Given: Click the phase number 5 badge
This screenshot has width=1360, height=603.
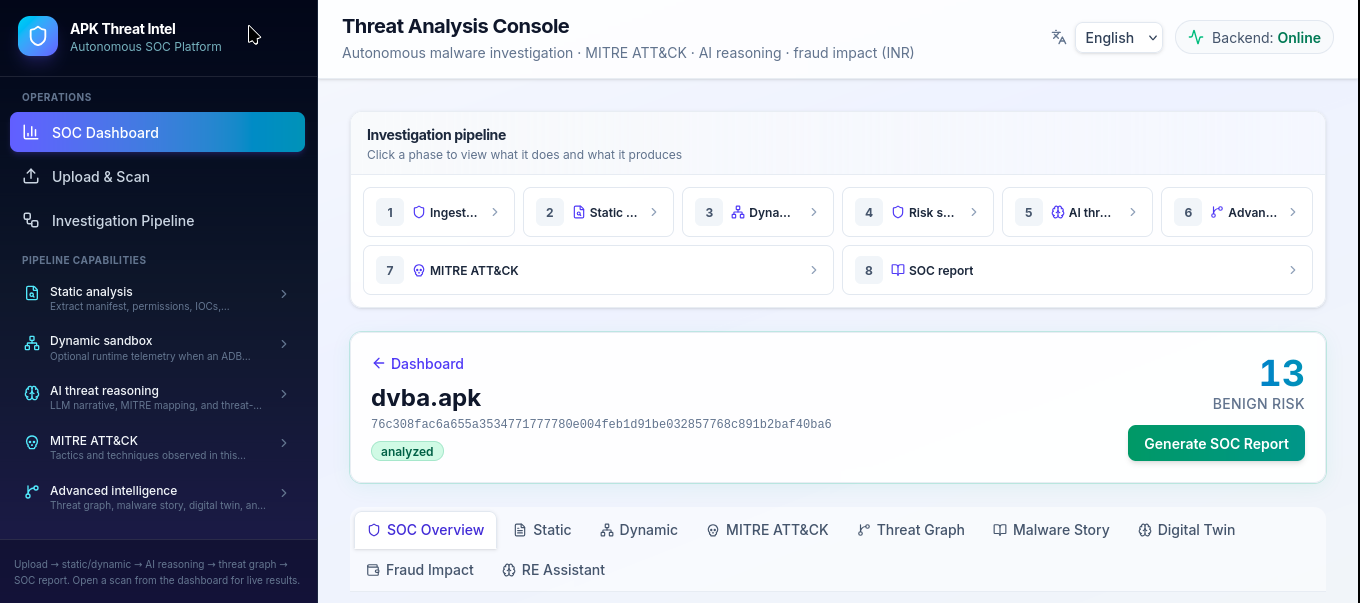Looking at the screenshot, I should click(x=1028, y=212).
